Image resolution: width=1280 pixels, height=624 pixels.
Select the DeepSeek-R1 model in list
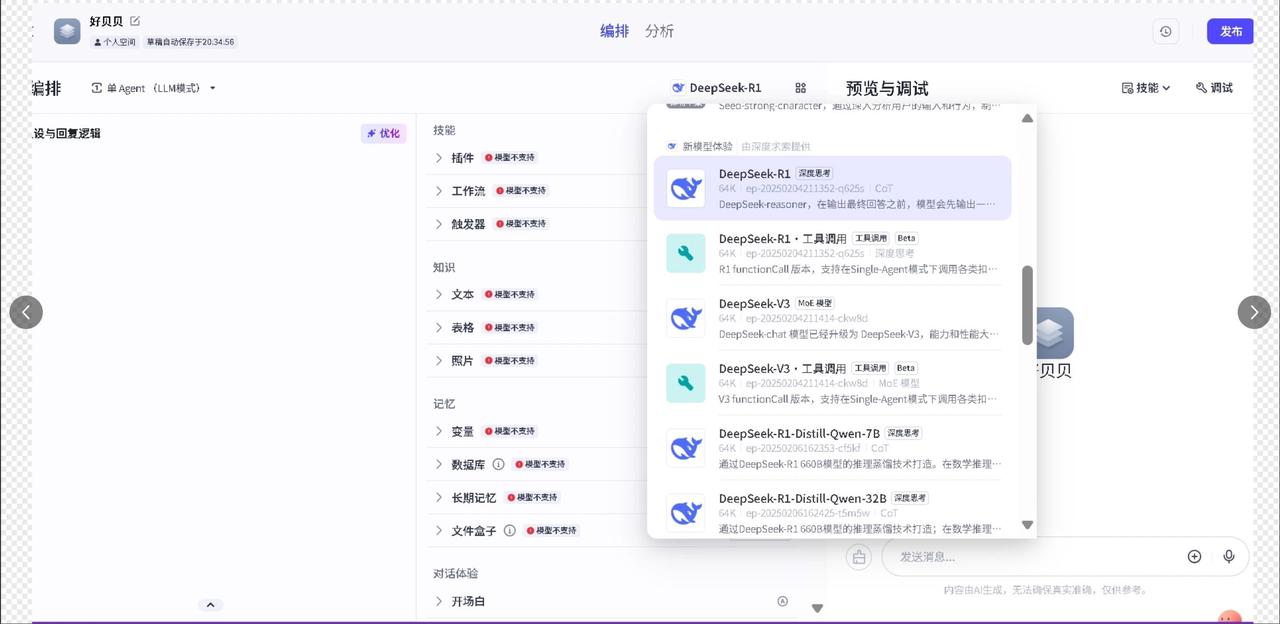pyautogui.click(x=832, y=188)
